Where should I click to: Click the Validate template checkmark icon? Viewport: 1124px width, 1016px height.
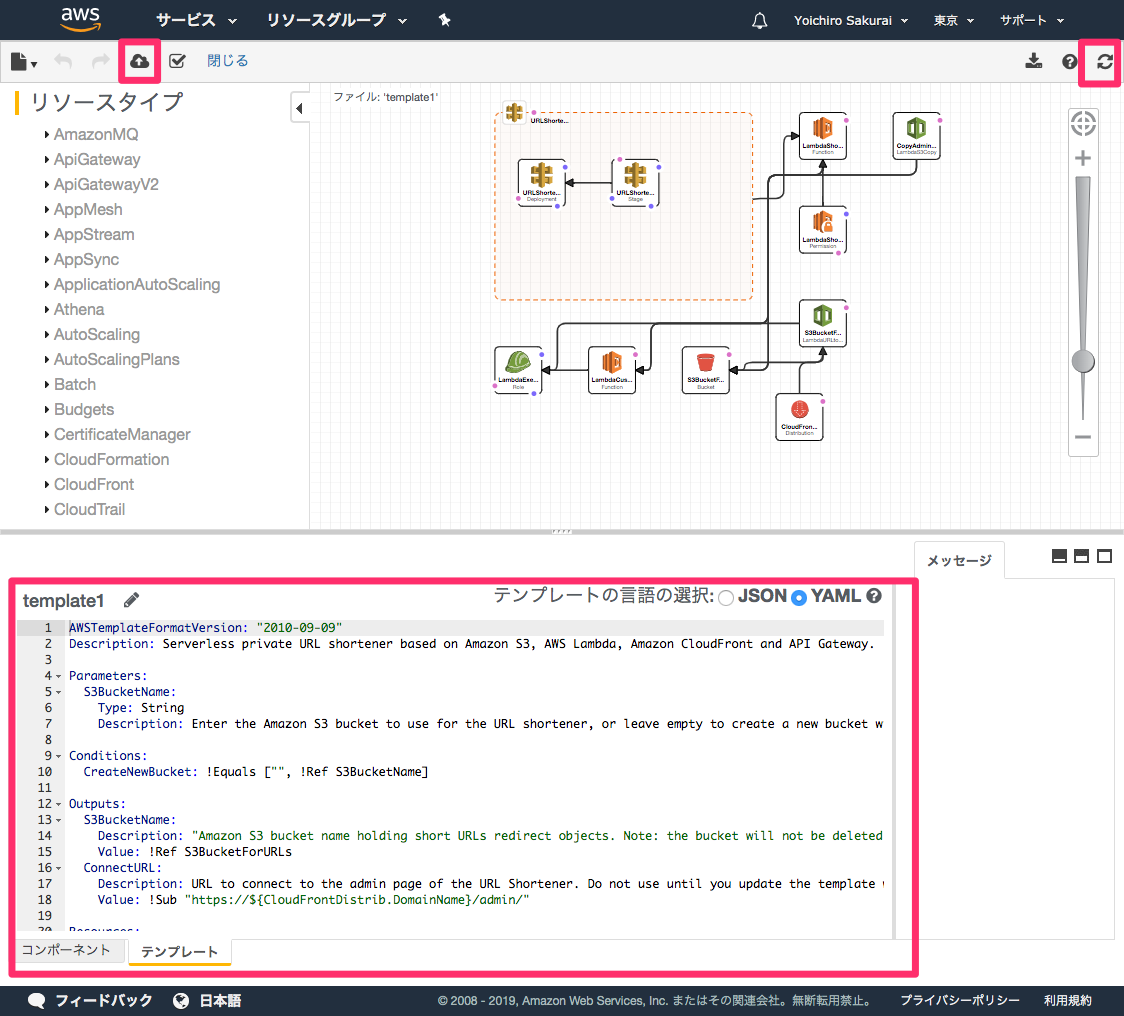point(177,61)
